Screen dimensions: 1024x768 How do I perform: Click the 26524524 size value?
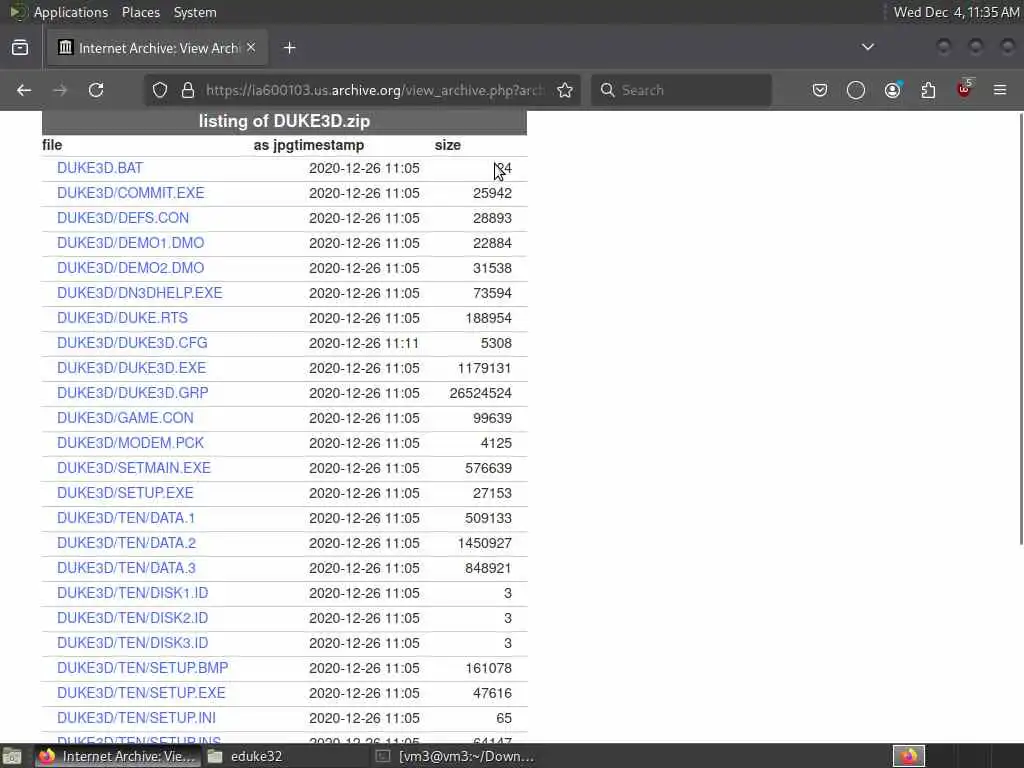[x=481, y=393]
